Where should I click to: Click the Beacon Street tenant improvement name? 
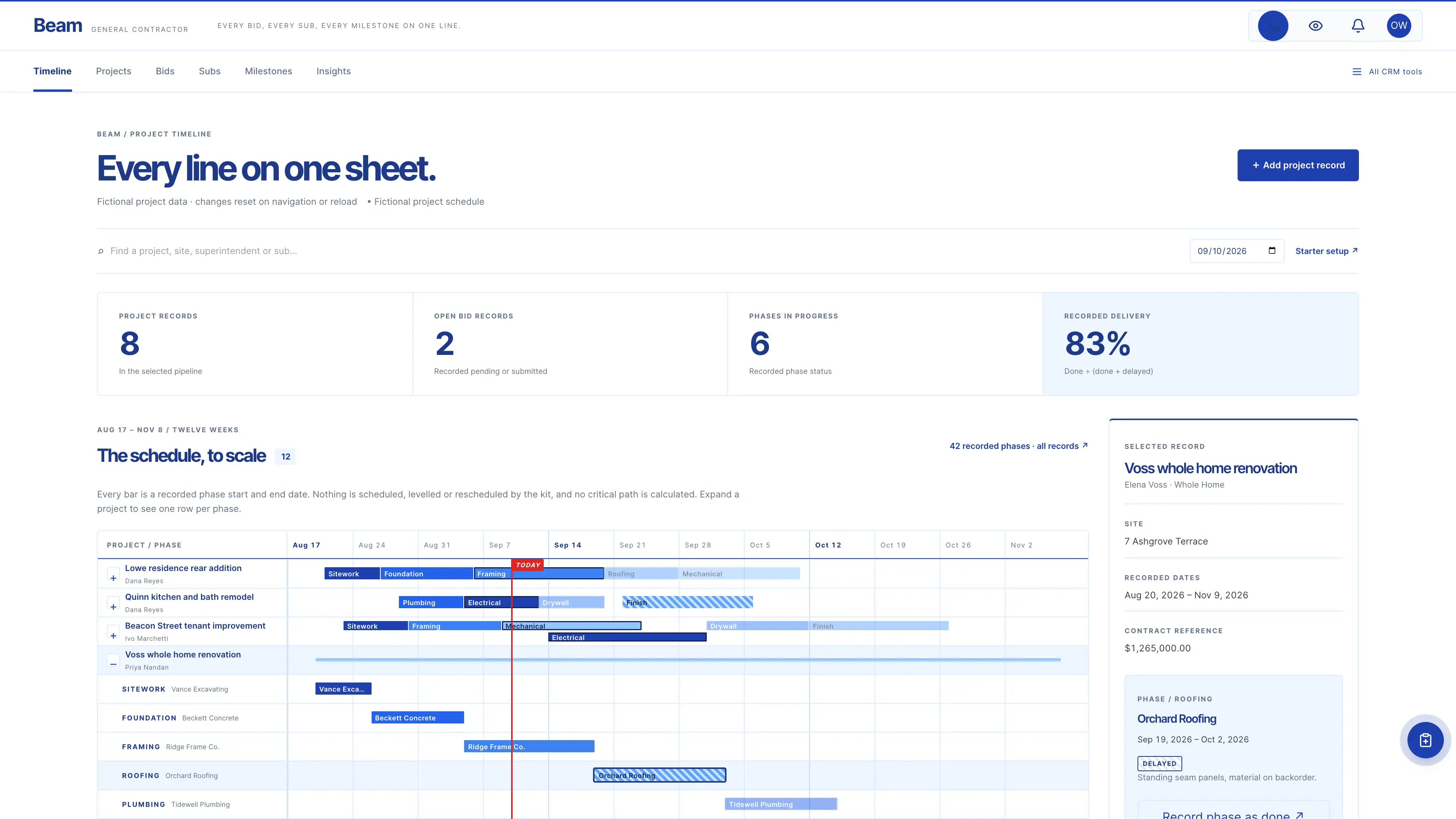(195, 626)
